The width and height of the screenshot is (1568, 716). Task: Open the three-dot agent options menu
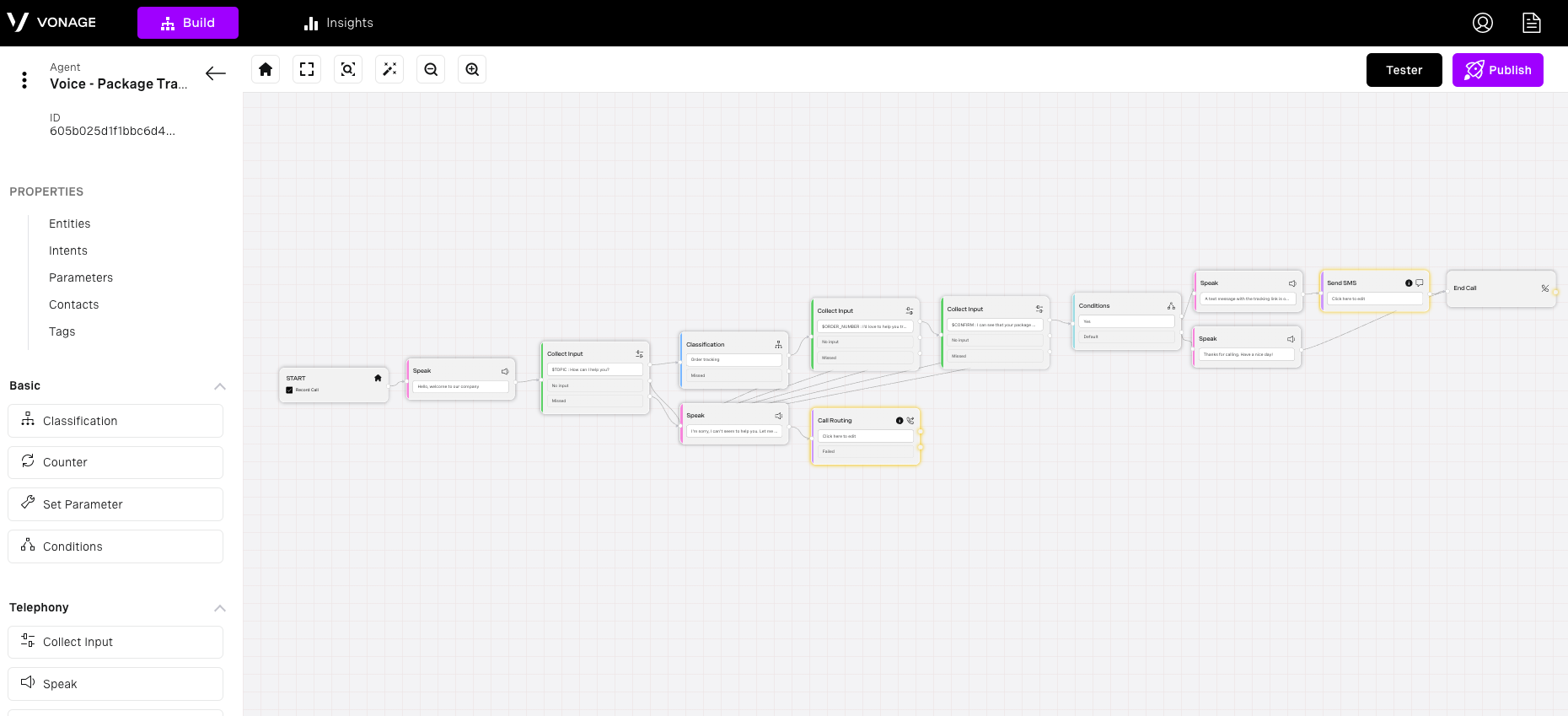[x=24, y=80]
